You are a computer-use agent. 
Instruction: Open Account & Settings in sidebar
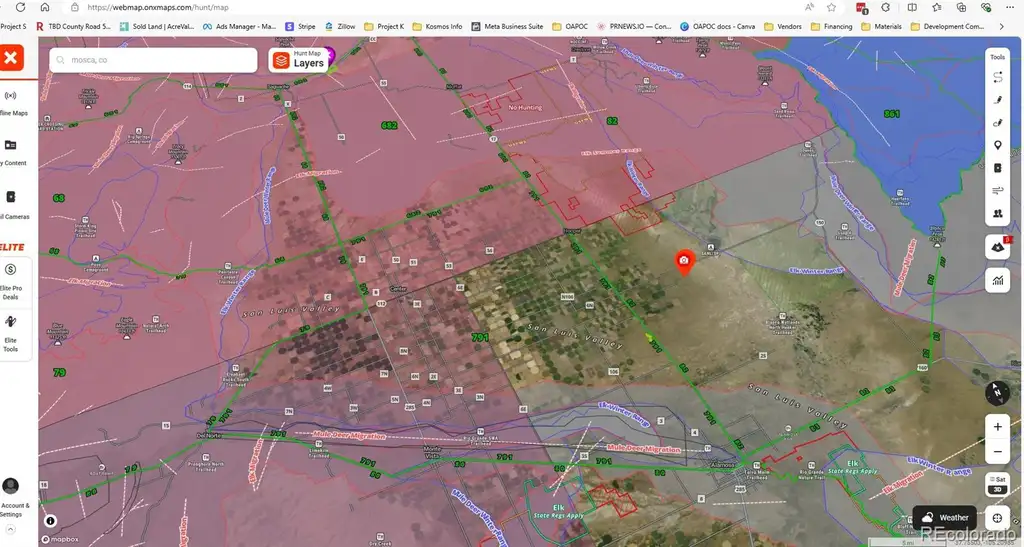click(x=11, y=497)
